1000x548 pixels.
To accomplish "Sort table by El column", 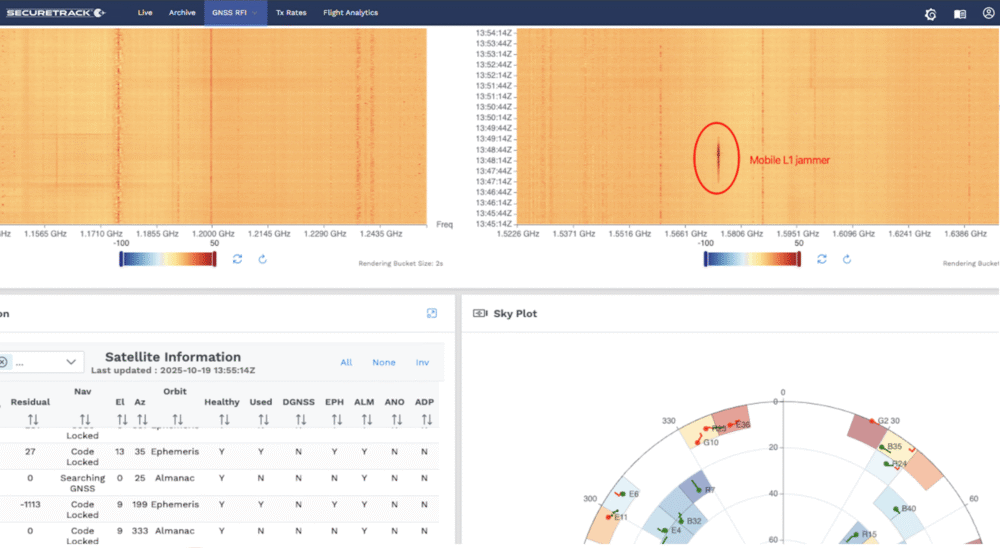I will (x=122, y=420).
